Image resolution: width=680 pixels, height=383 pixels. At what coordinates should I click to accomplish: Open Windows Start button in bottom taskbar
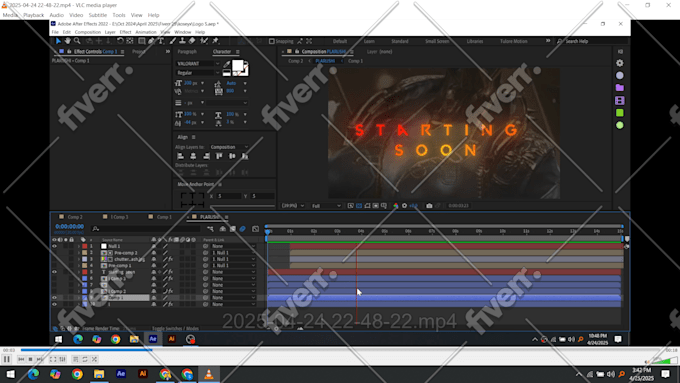[10, 374]
